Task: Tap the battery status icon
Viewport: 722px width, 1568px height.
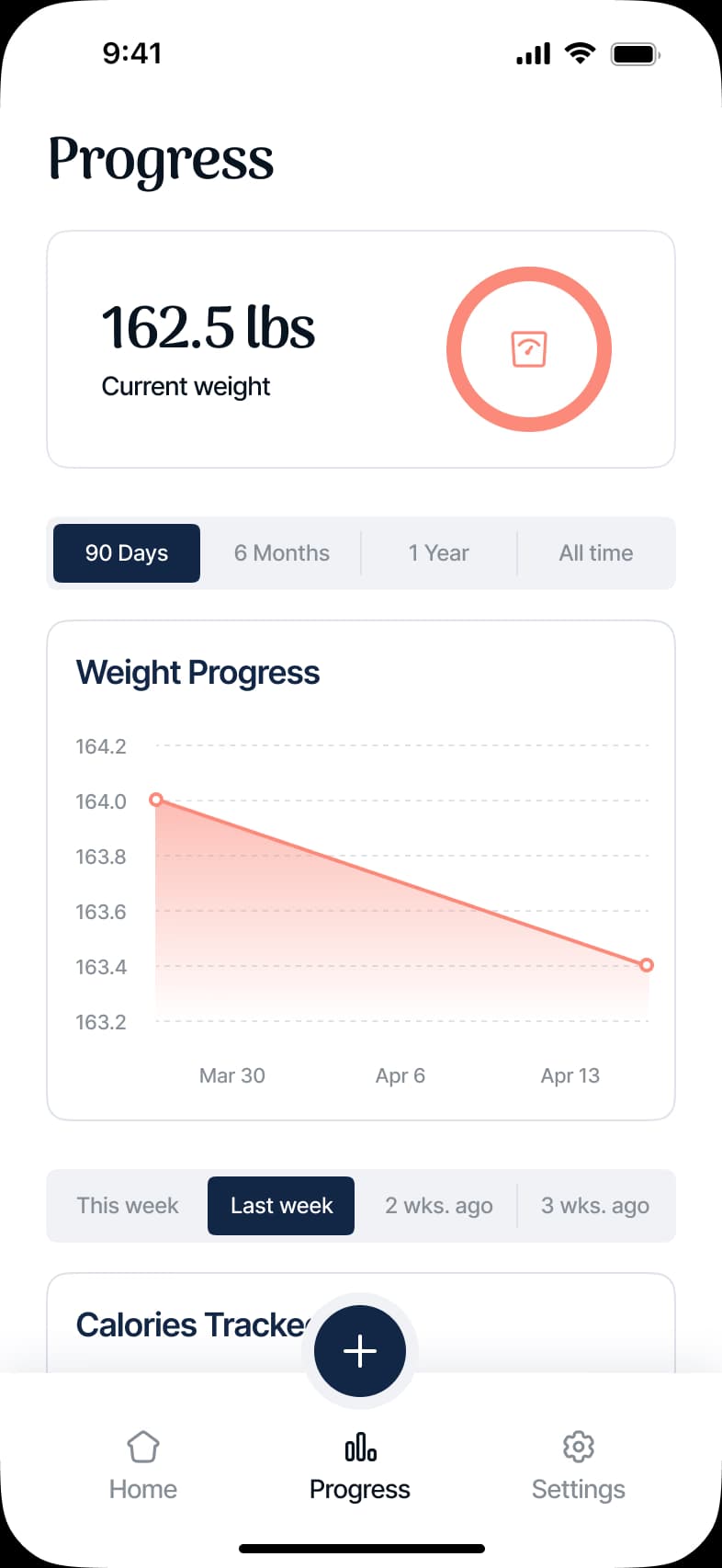Action: tap(635, 54)
